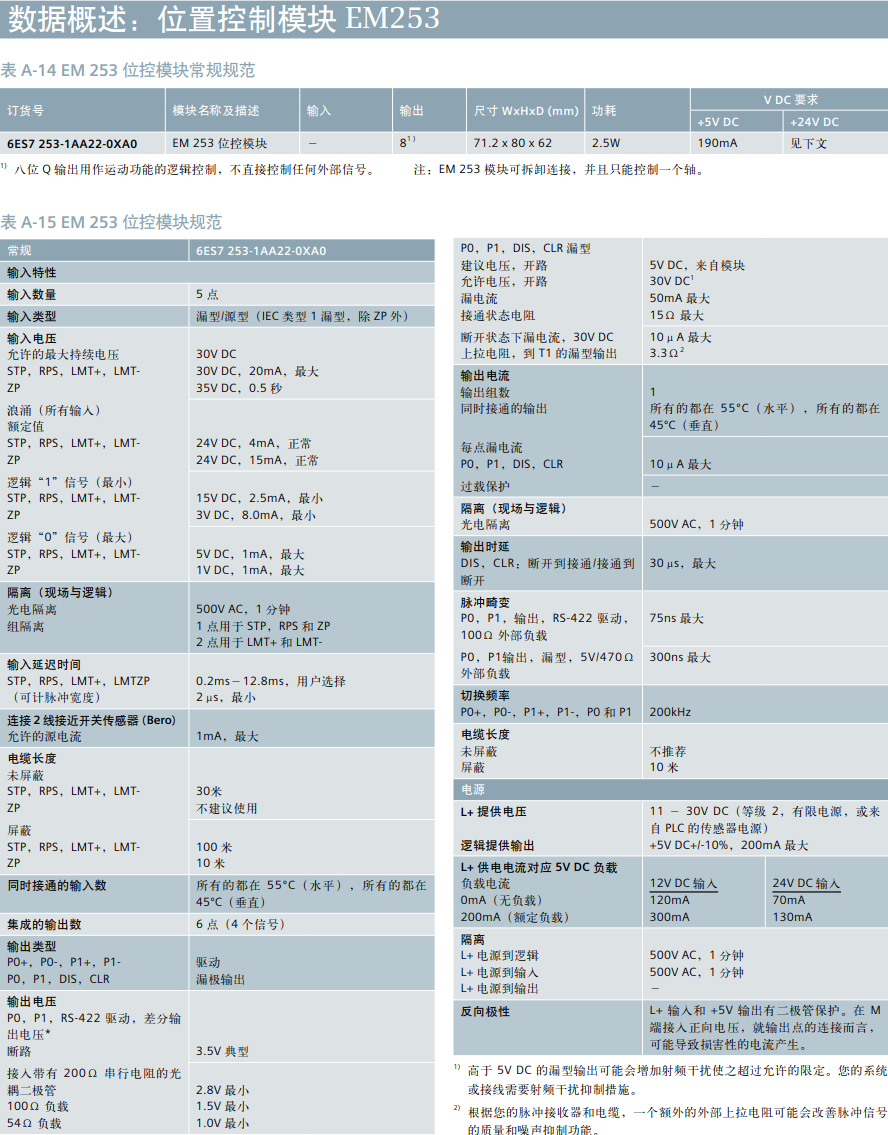Click the '同时接通的输入数' row label
888x1135 pixels.
pos(56,885)
